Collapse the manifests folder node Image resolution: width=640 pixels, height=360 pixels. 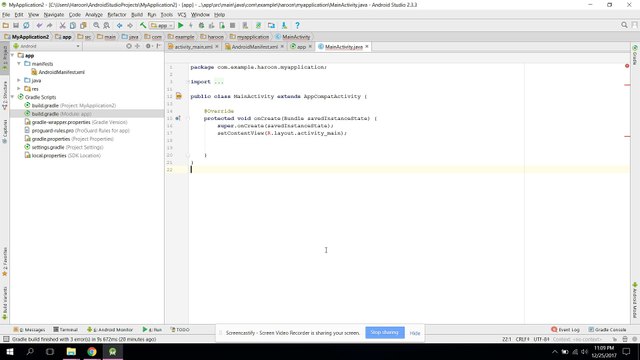tap(19, 64)
